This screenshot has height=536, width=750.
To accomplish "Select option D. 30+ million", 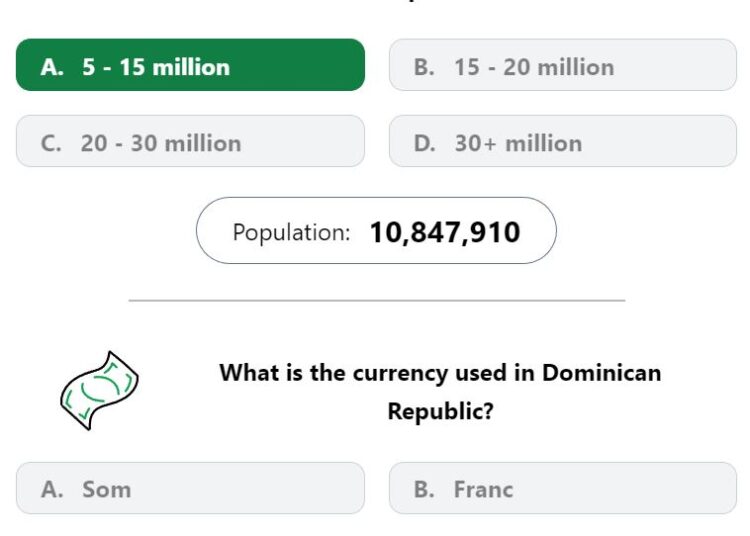I will [563, 141].
